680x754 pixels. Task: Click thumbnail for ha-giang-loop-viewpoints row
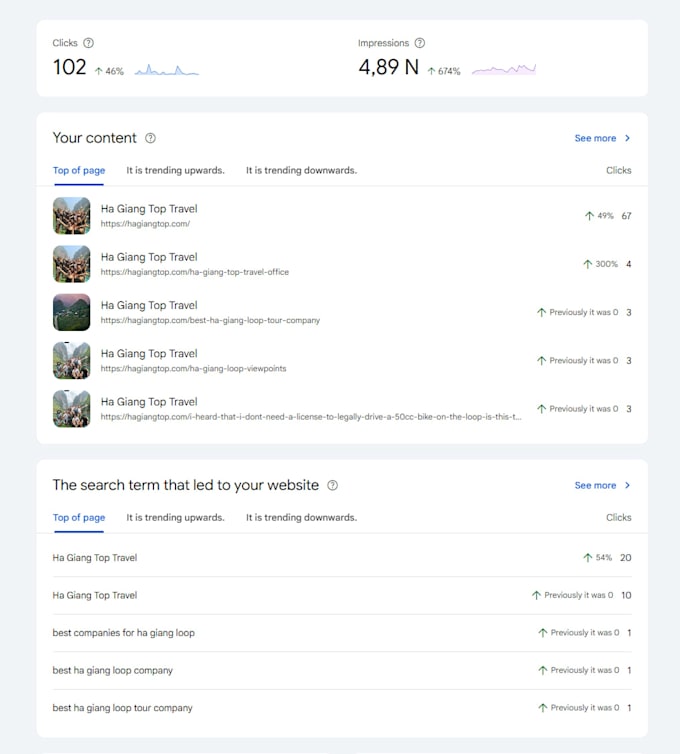coord(72,361)
